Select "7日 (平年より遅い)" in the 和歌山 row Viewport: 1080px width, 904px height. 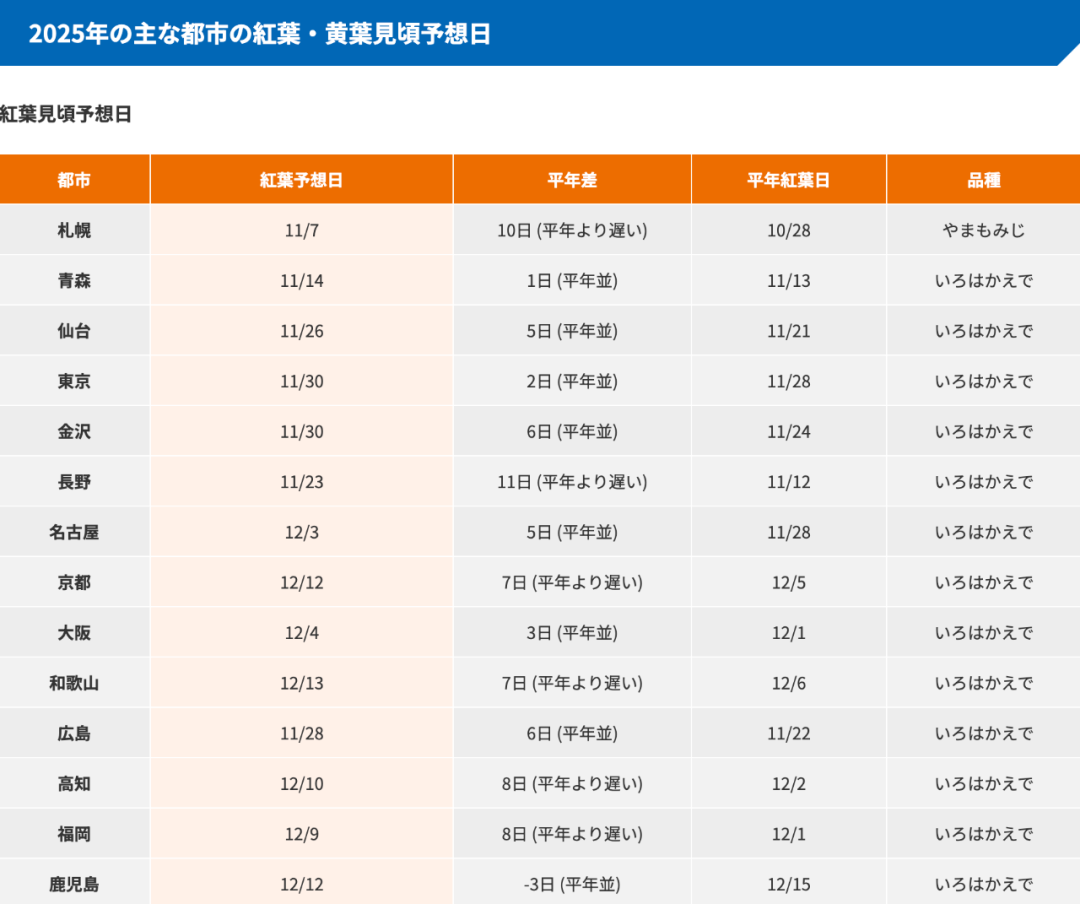click(x=572, y=683)
